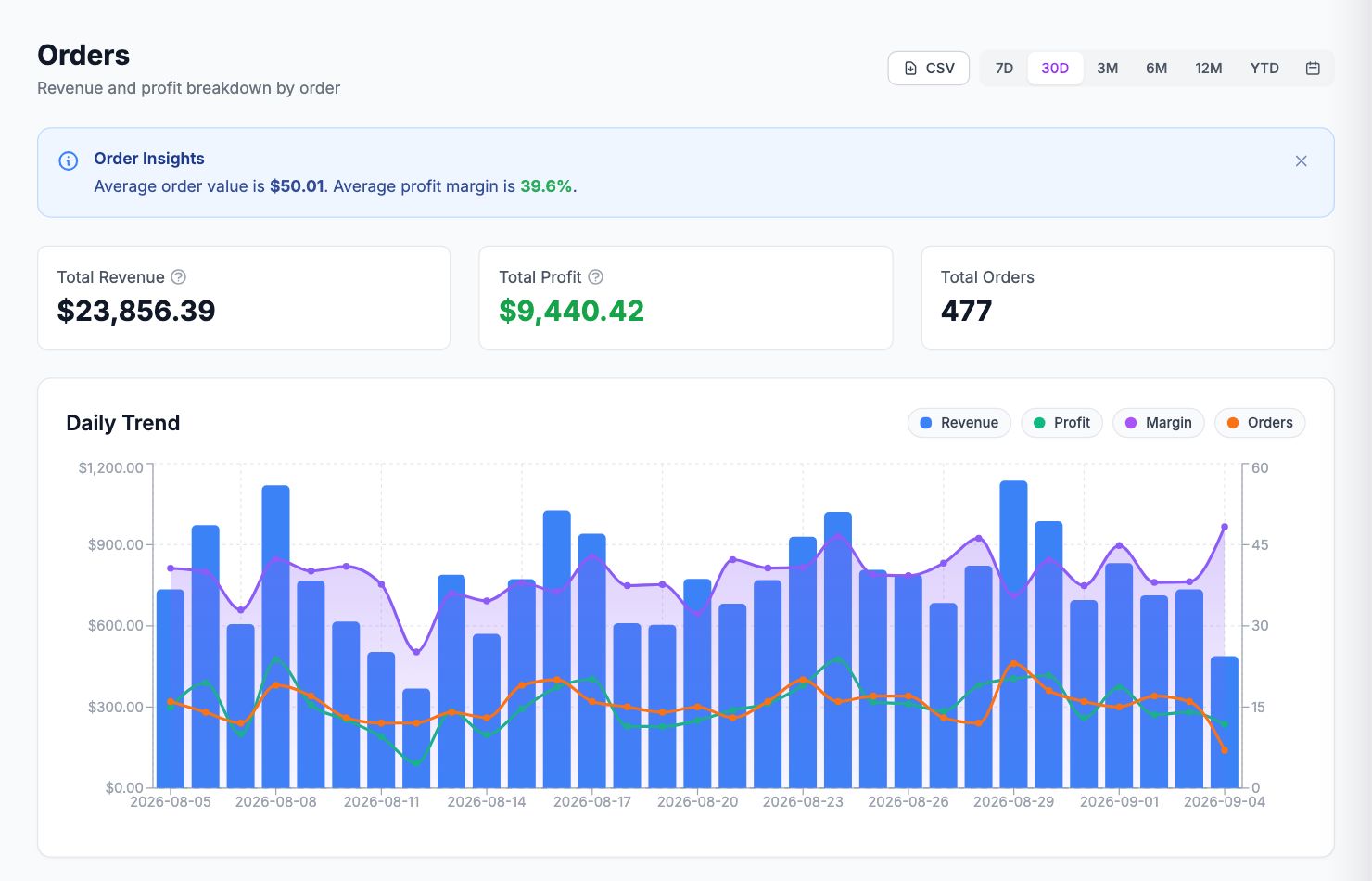Image resolution: width=1372 pixels, height=881 pixels.
Task: Open the calendar date picker icon
Action: 1313,69
